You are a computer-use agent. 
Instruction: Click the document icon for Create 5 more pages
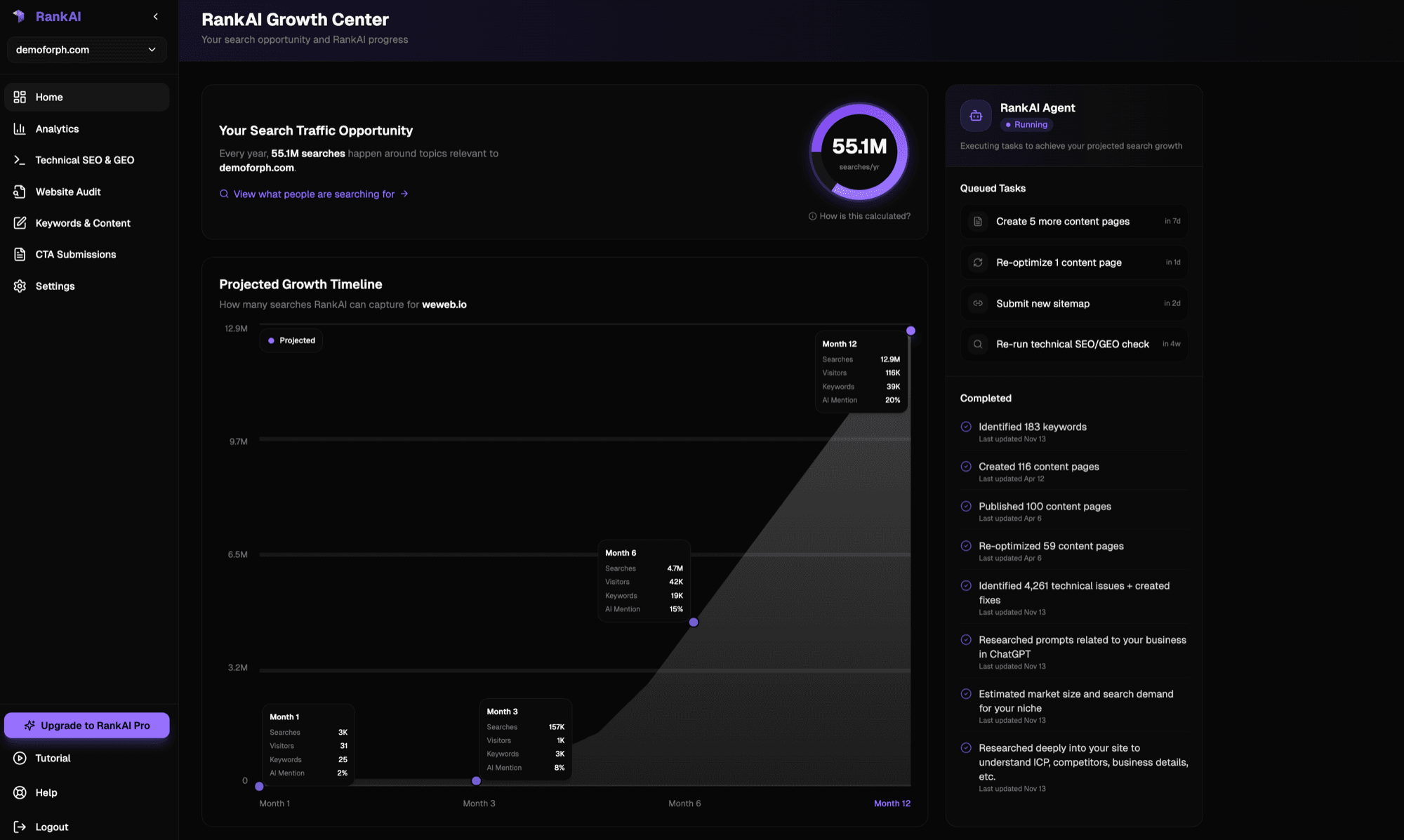(978, 221)
